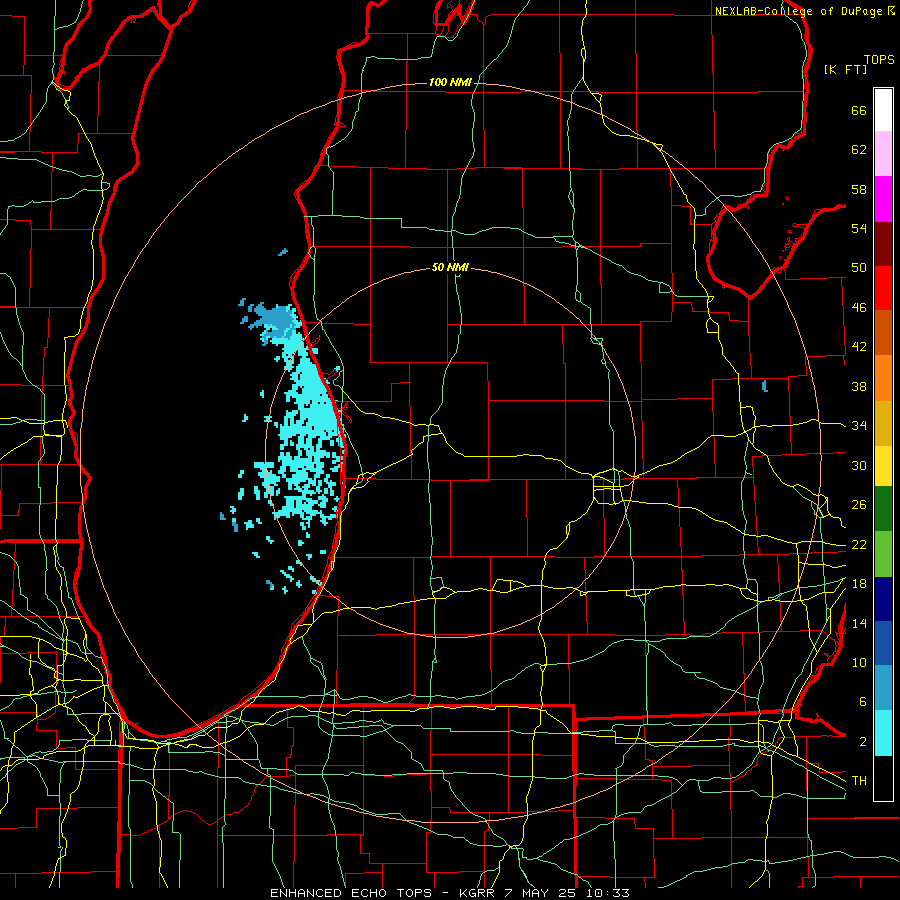The height and width of the screenshot is (900, 900).
Task: Select the light green legend band
Action: 883,554
